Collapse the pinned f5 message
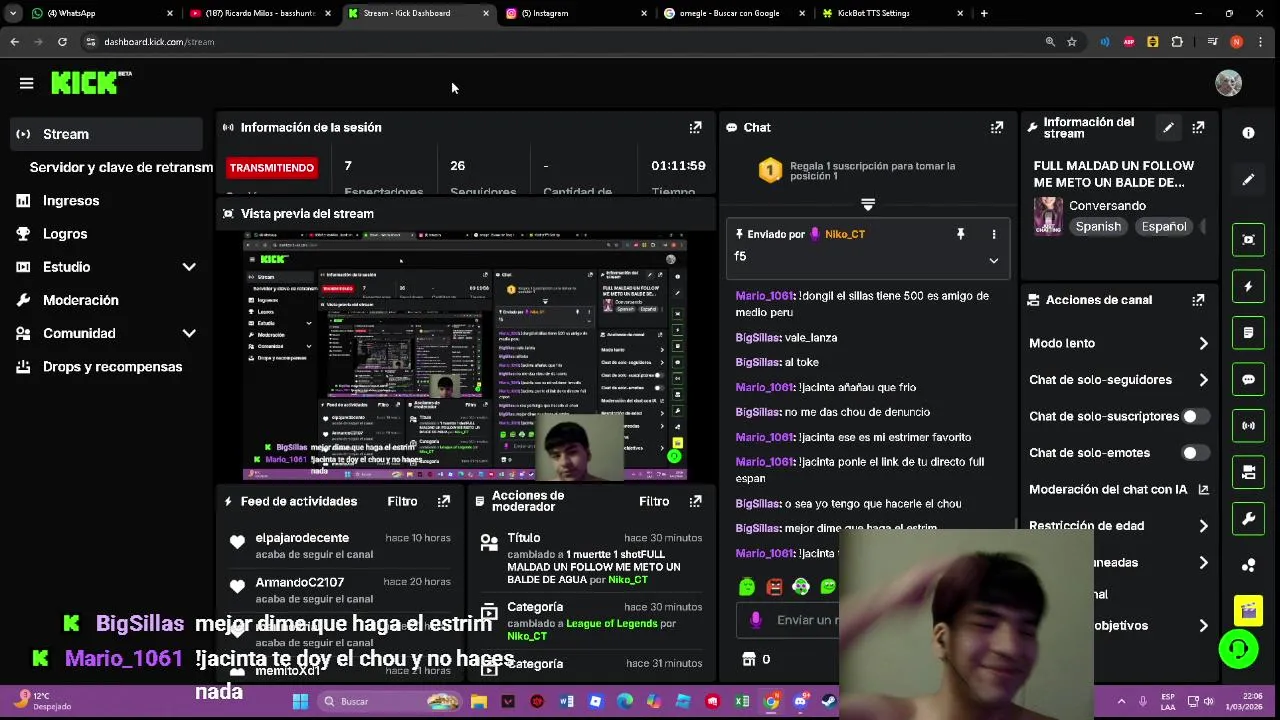This screenshot has width=1280, height=720. [x=993, y=260]
